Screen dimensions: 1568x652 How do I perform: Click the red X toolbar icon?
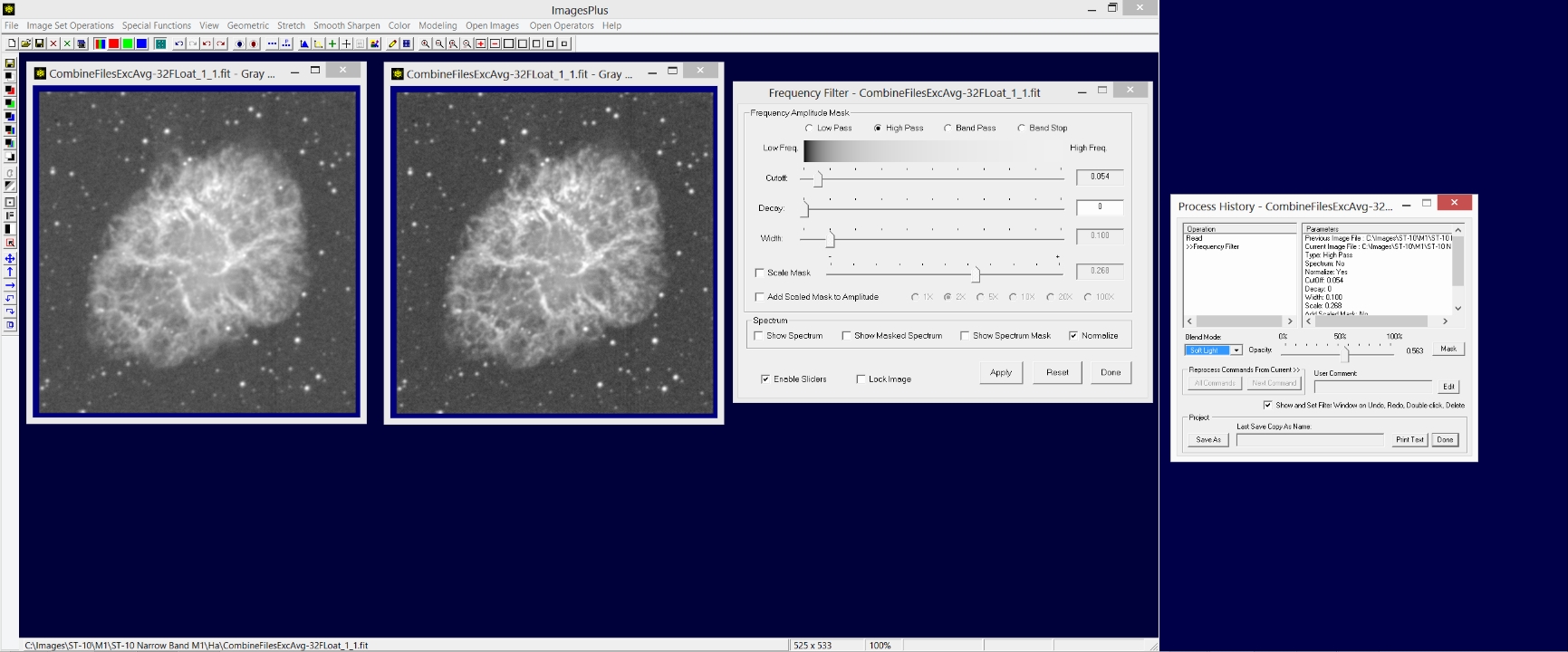tap(53, 43)
